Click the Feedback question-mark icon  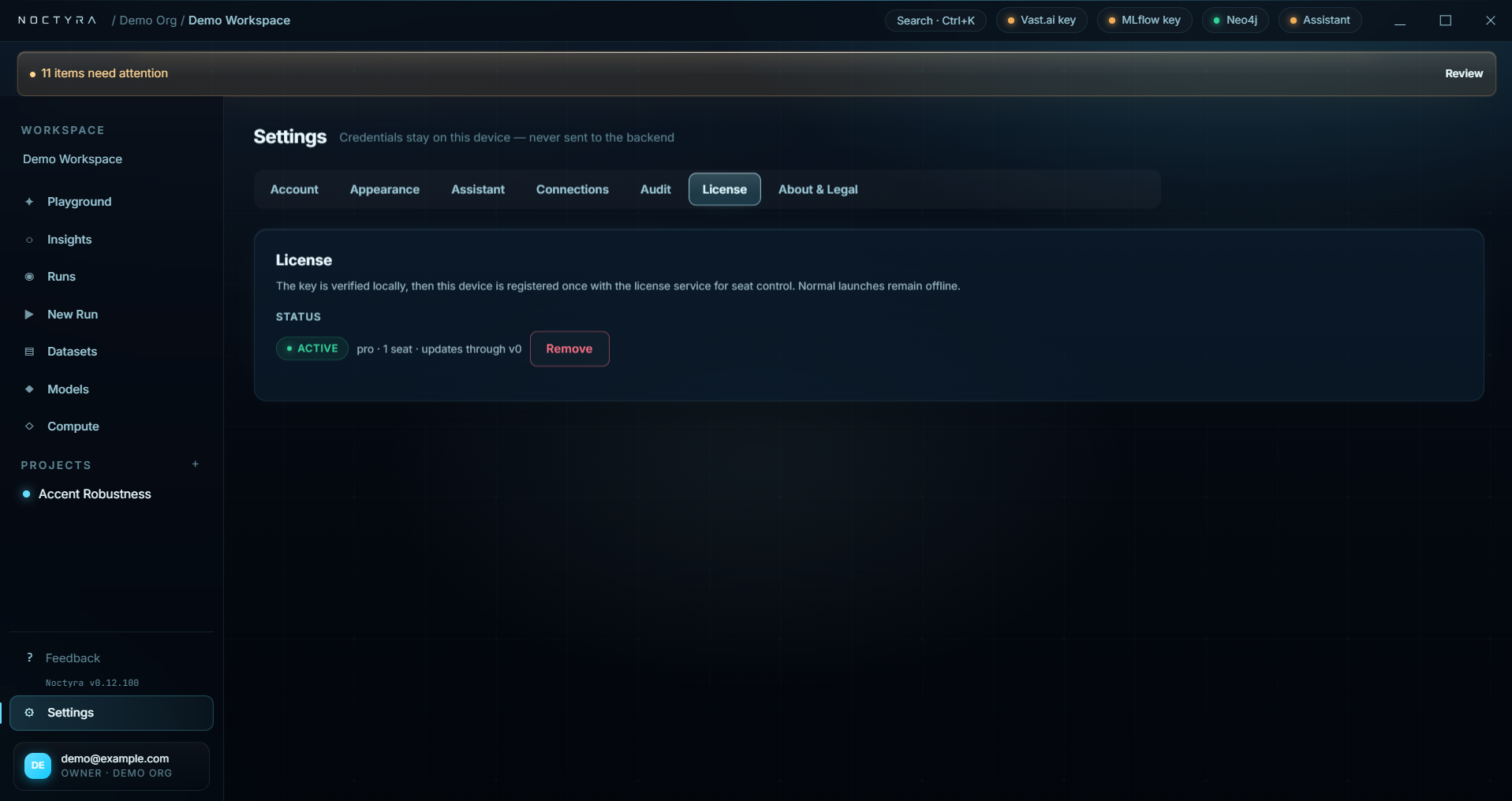(29, 658)
